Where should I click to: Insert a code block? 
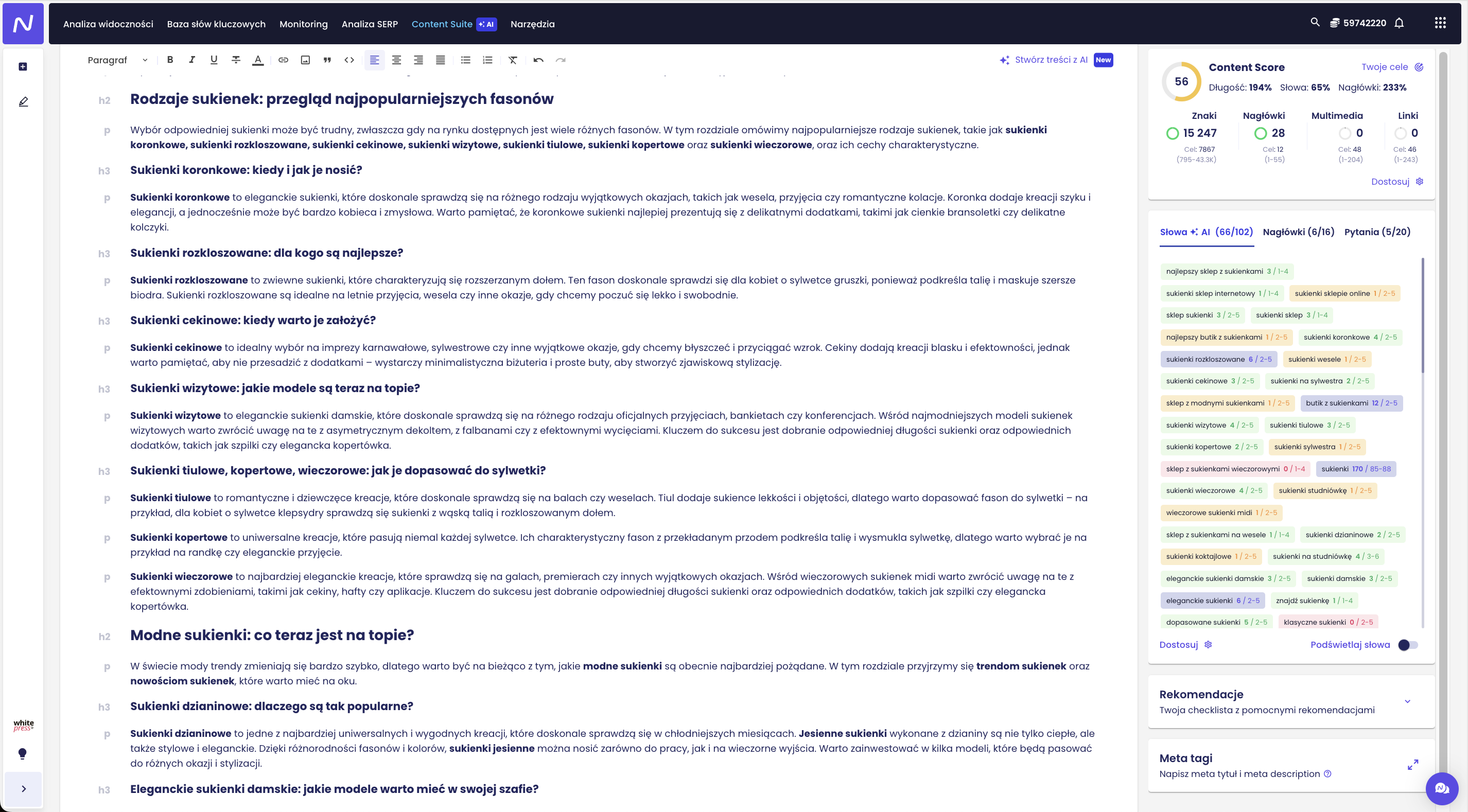pos(349,60)
